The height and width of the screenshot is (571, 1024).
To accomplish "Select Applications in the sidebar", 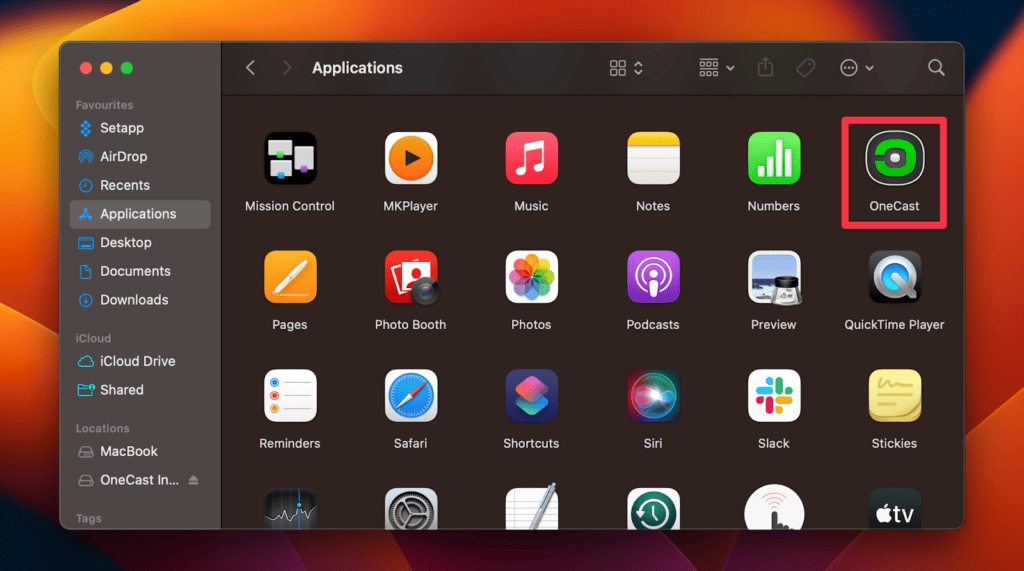I will pos(140,214).
